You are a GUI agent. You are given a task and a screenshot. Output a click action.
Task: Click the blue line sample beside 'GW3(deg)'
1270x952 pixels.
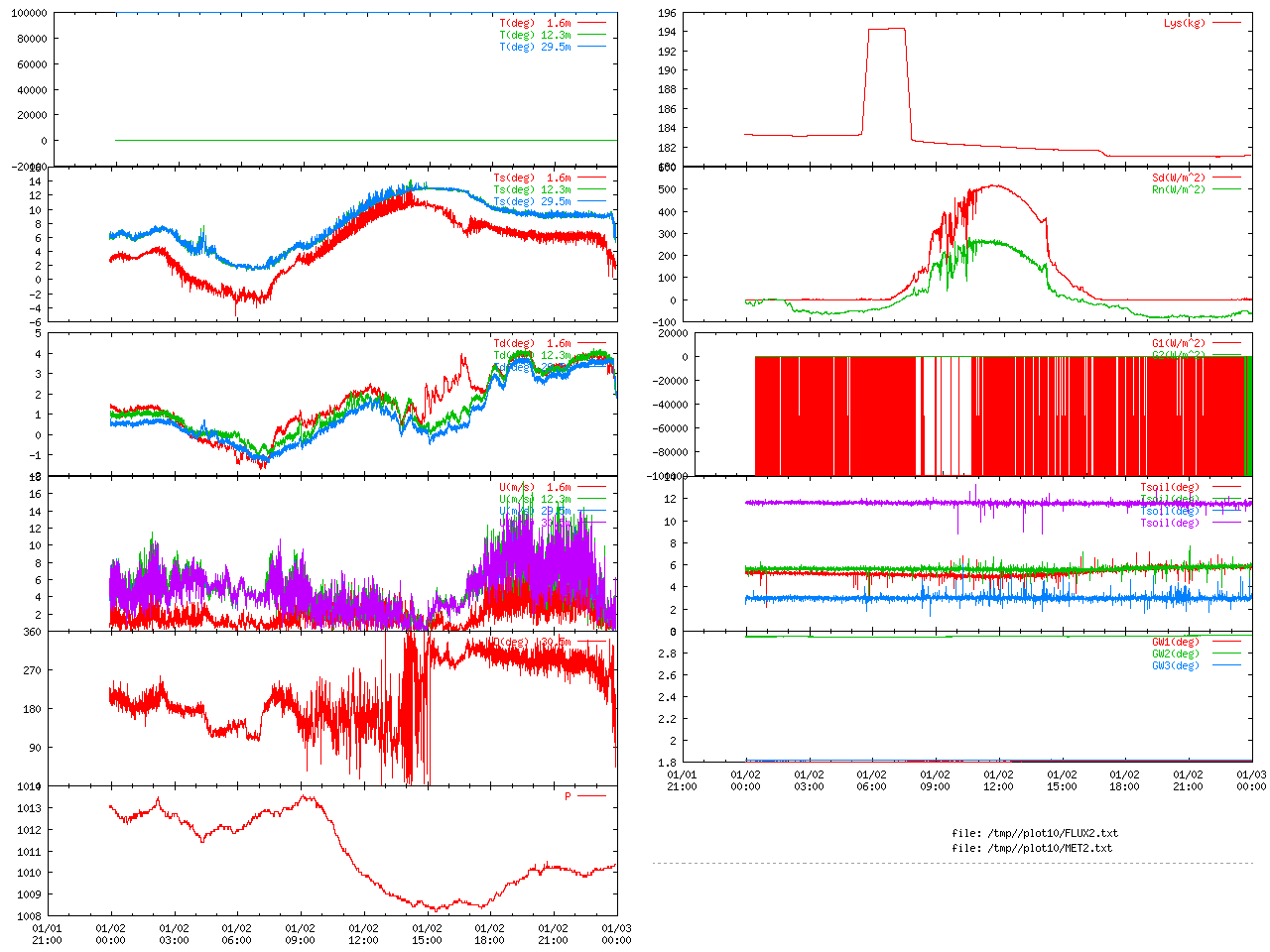1226,665
